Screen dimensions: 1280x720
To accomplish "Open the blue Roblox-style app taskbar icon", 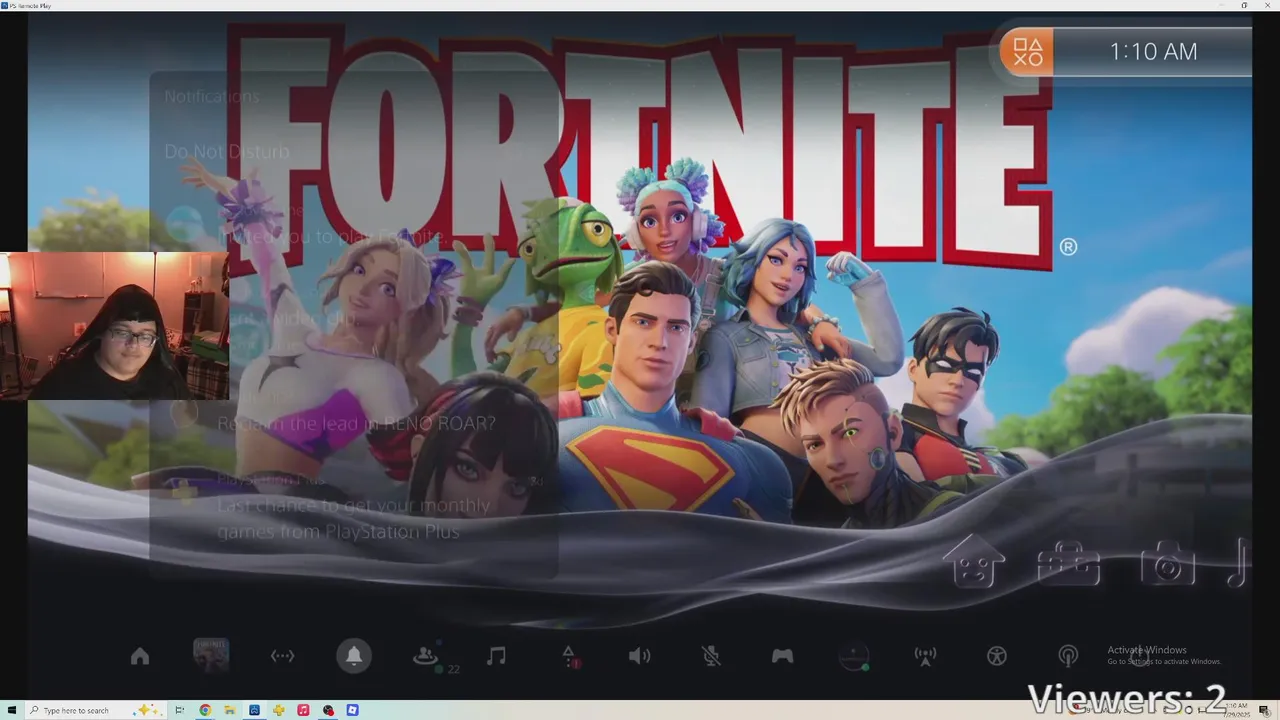I will (352, 710).
